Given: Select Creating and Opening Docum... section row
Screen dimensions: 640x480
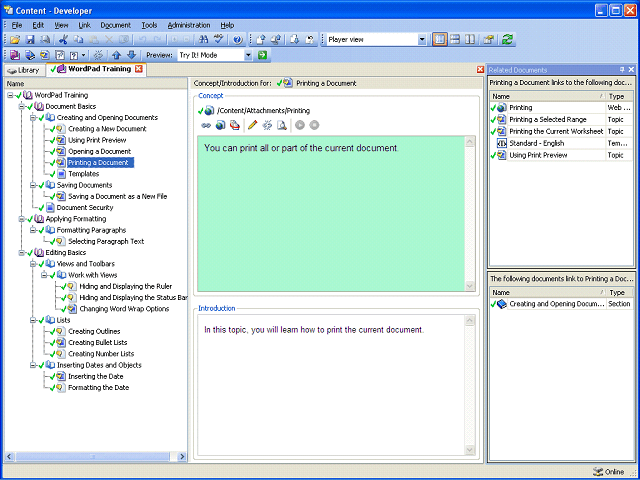Looking at the screenshot, I should pyautogui.click(x=561, y=304).
